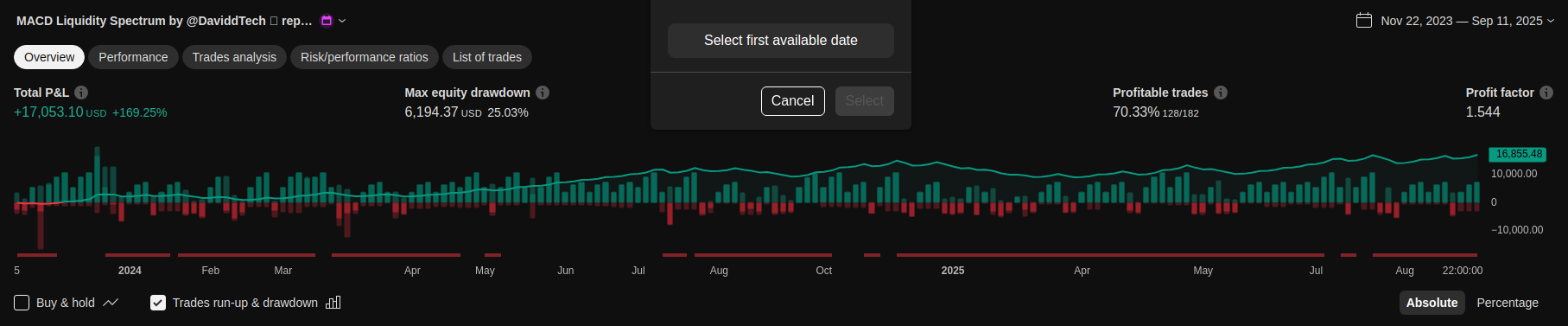The image size is (1568, 326).
Task: Cancel the date selection dialog
Action: tap(792, 101)
